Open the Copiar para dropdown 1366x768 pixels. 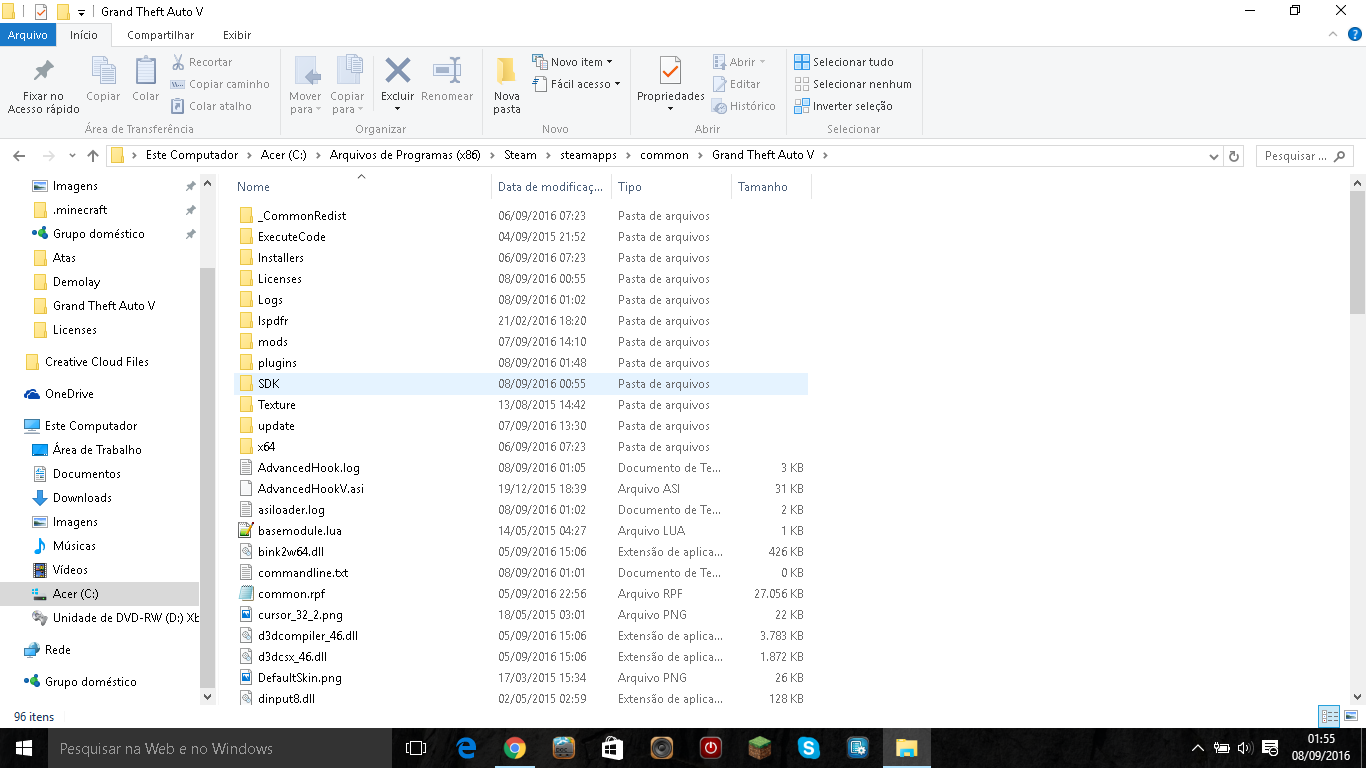348,85
